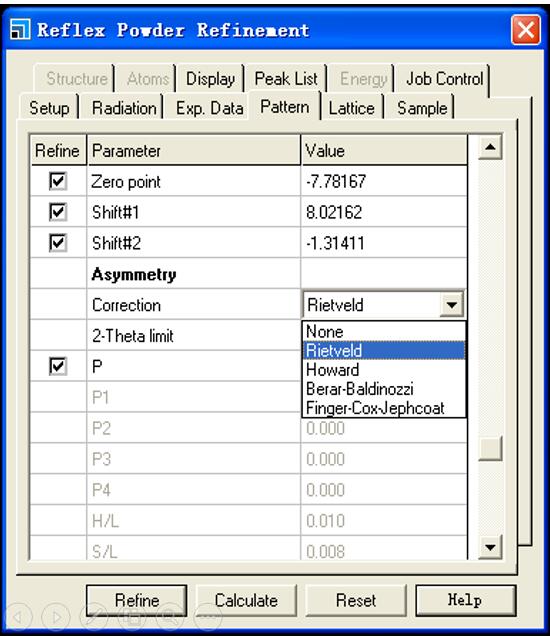
Task: Click the scrollbar up arrow
Action: pyautogui.click(x=490, y=147)
